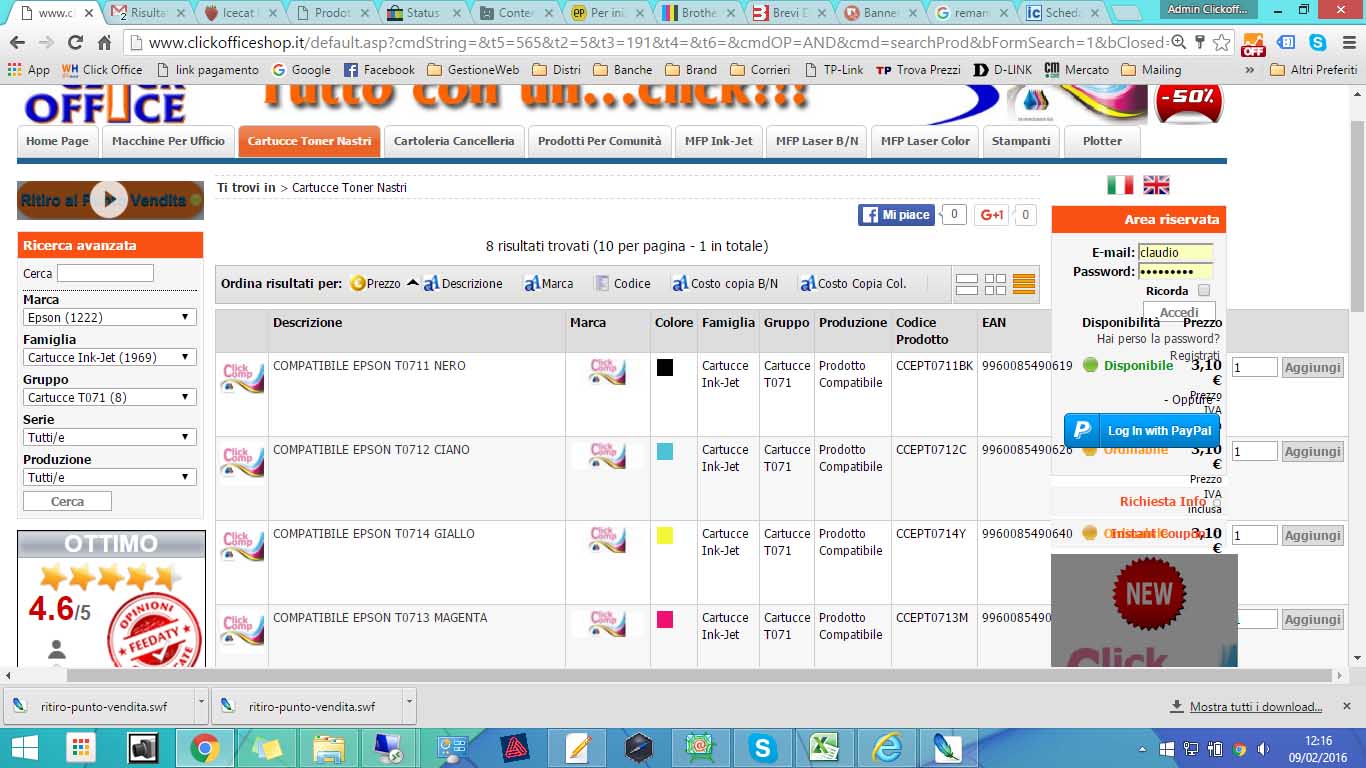The width and height of the screenshot is (1366, 768).
Task: Click the red OFF extension icon
Action: click(x=1253, y=44)
